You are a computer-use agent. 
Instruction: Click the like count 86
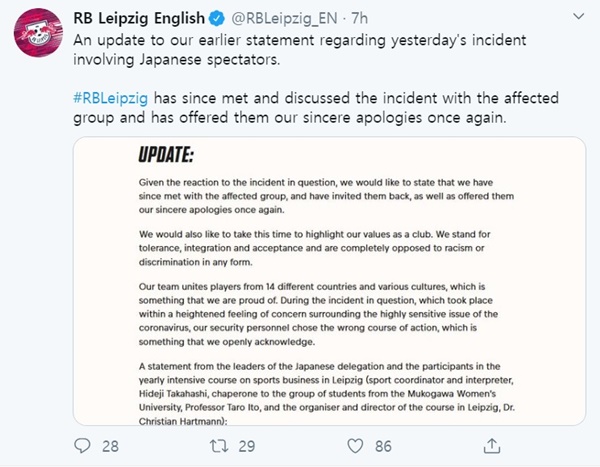coord(383,446)
